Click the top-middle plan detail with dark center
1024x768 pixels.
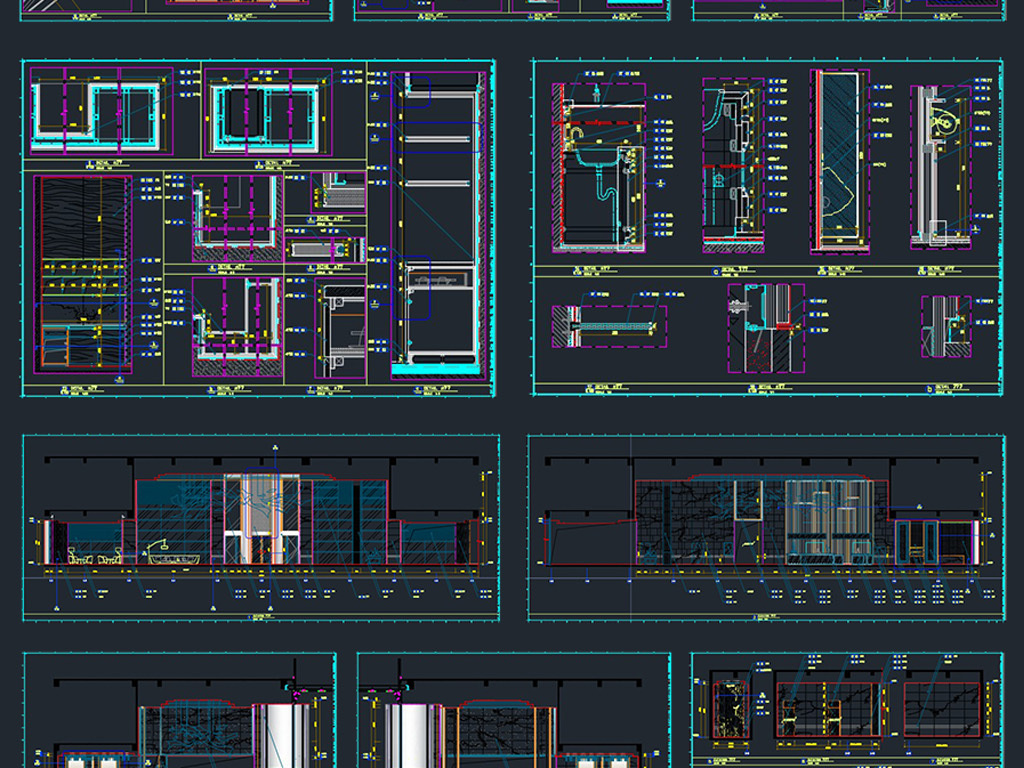tap(268, 110)
